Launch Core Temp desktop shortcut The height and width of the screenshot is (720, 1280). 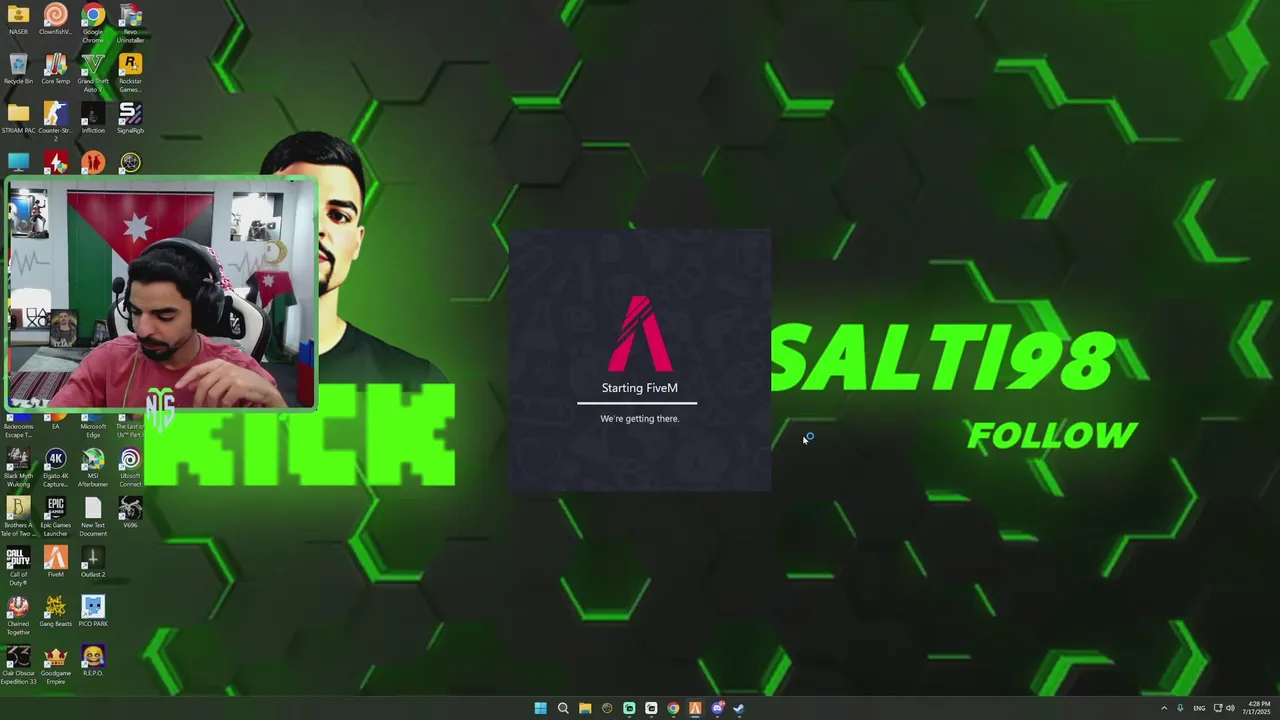[55, 70]
